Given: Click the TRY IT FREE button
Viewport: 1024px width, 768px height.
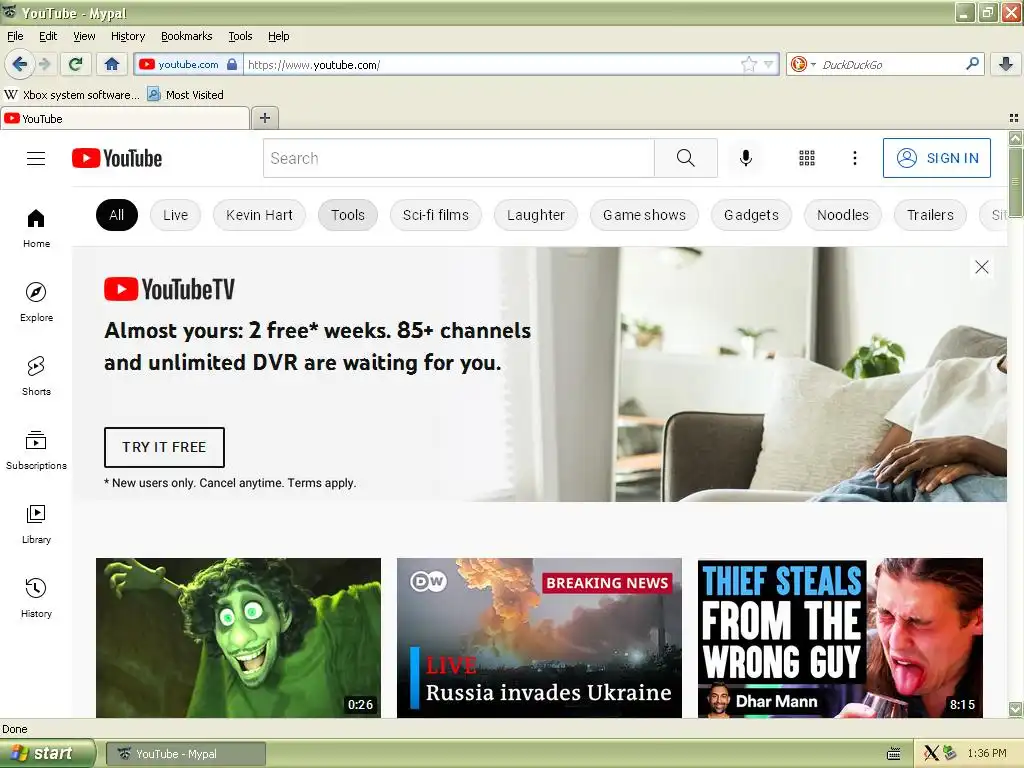Looking at the screenshot, I should click(x=164, y=447).
